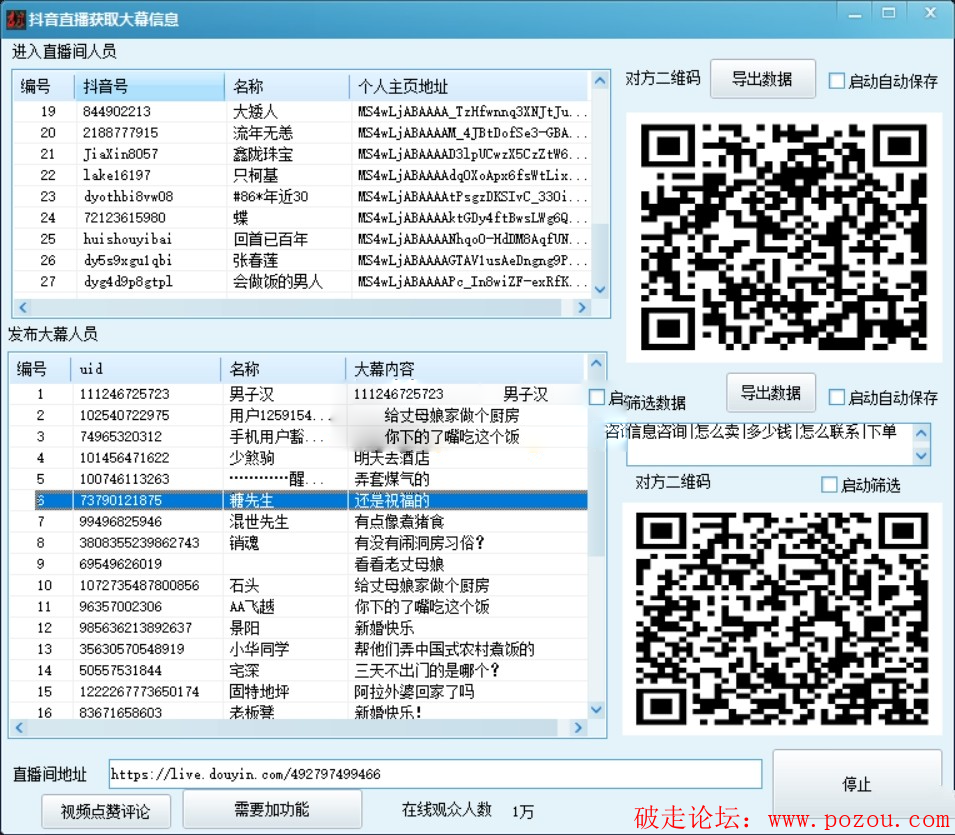The image size is (955, 835).
Task: Select the 石头 row name
Action: (x=244, y=586)
